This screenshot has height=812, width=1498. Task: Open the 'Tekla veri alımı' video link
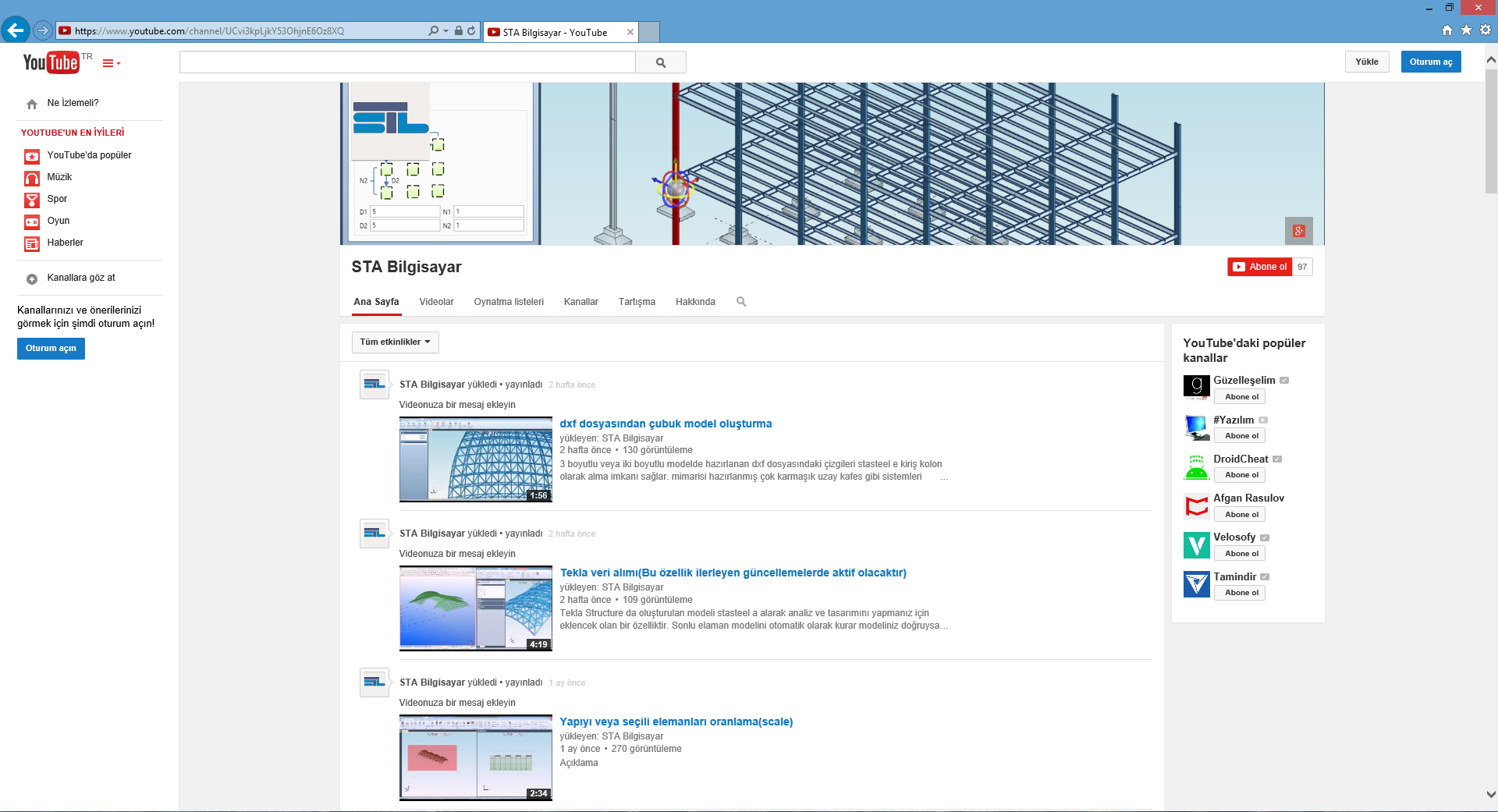point(733,573)
